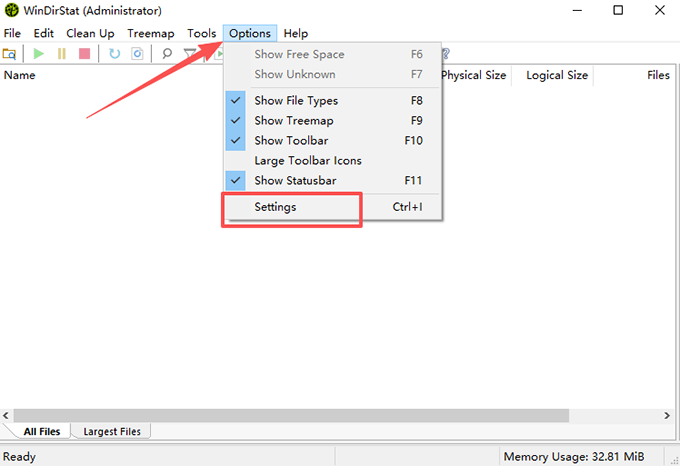Viewport: 680px width, 466px height.
Task: Click the red stop scan icon
Action: (85, 54)
